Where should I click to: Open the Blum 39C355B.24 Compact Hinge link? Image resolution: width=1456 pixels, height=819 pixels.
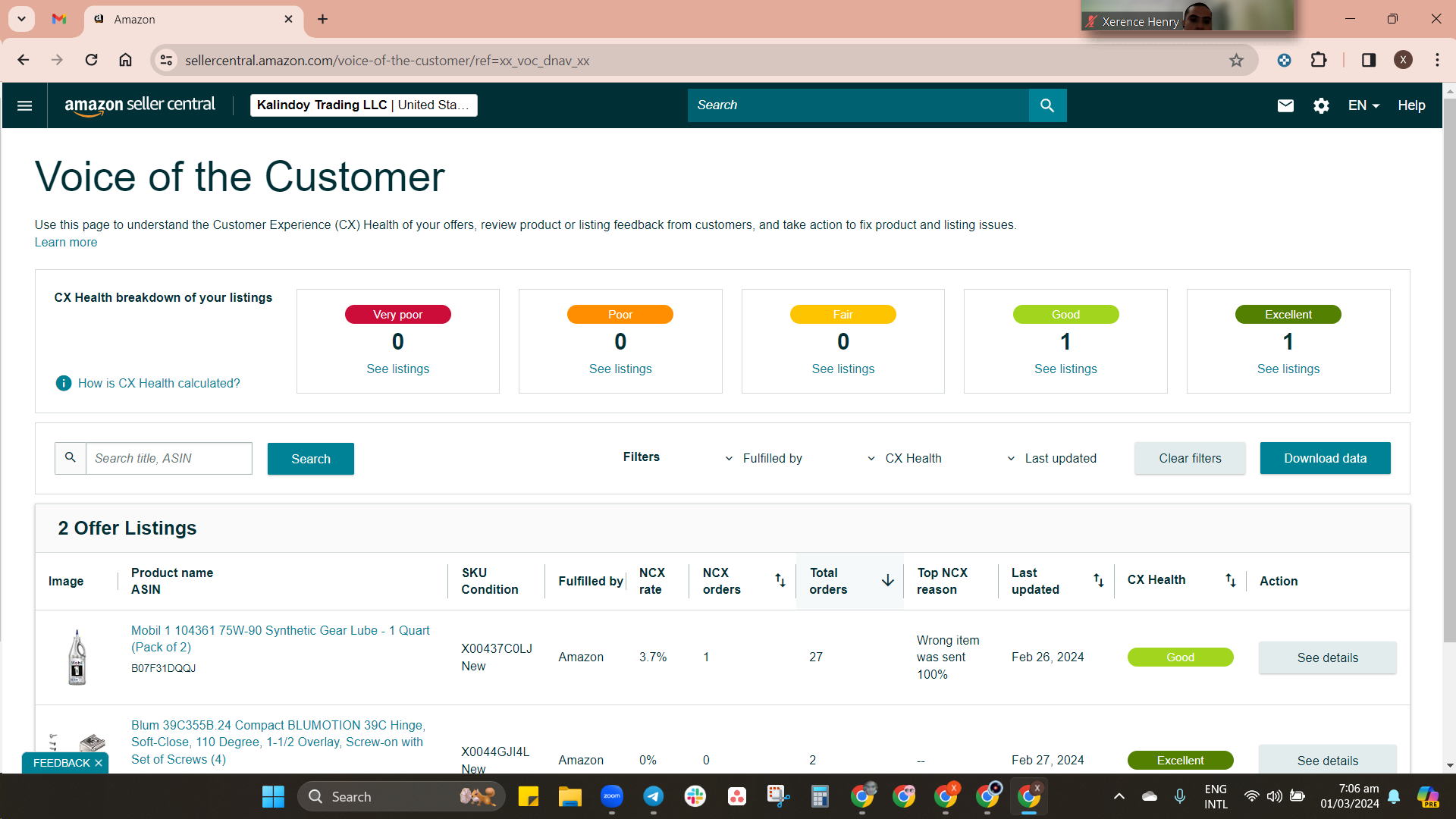coord(278,742)
